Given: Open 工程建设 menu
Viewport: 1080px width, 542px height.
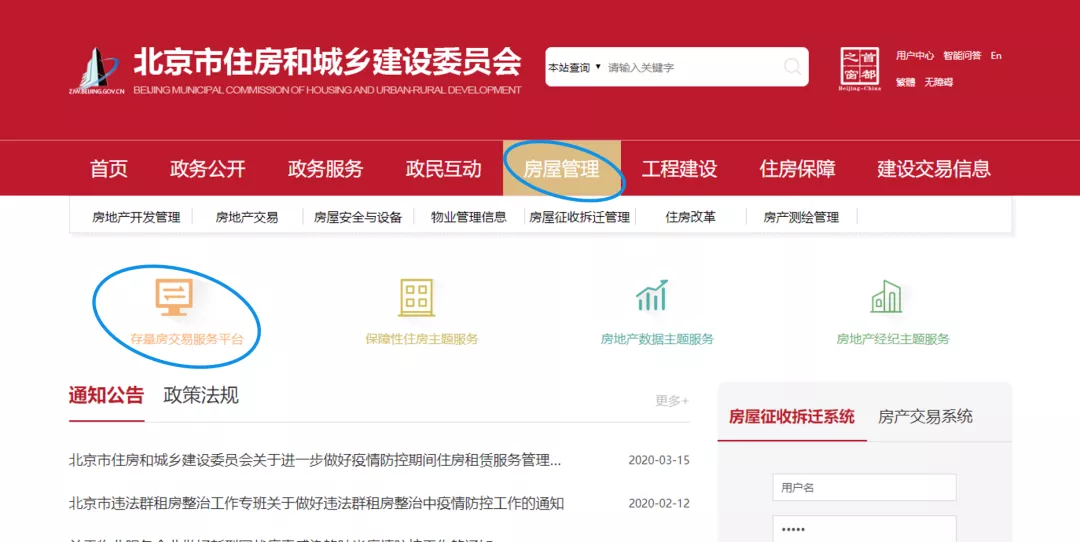Looking at the screenshot, I should point(679,169).
